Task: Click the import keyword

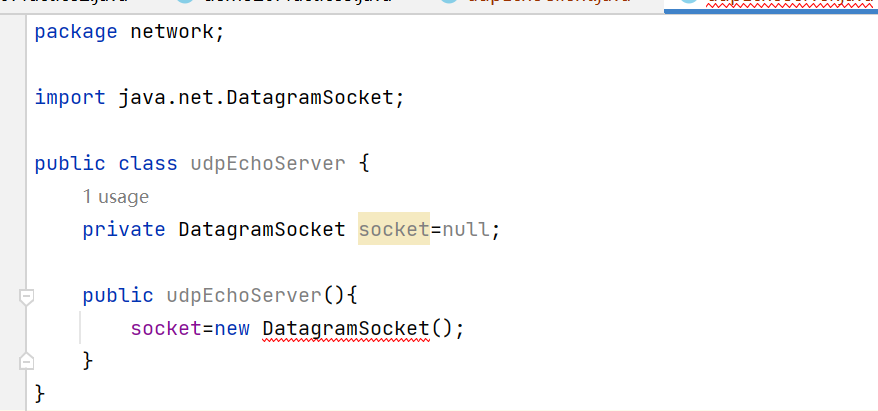Action: point(69,97)
